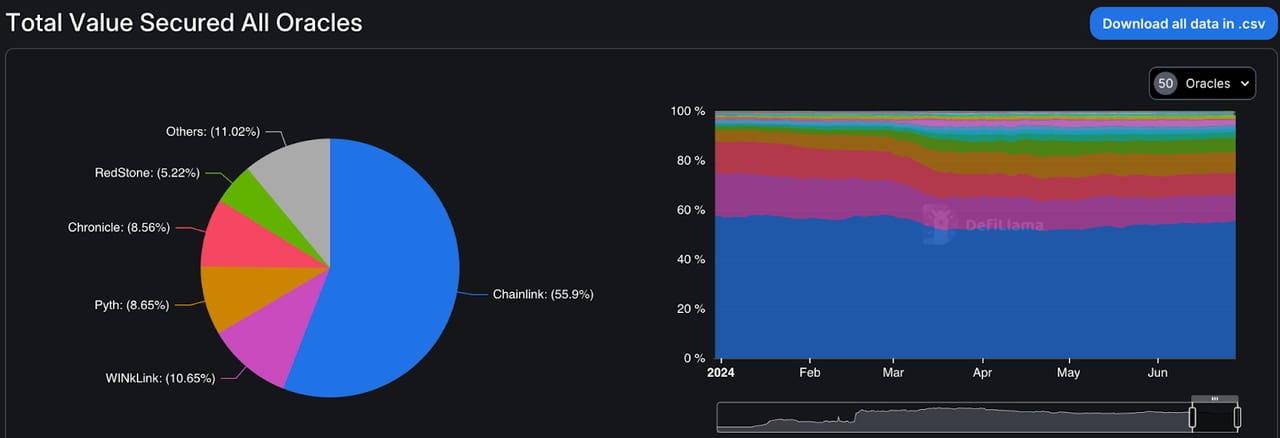Image resolution: width=1280 pixels, height=438 pixels.
Task: Click the '40 %' y-axis label
Action: point(692,259)
